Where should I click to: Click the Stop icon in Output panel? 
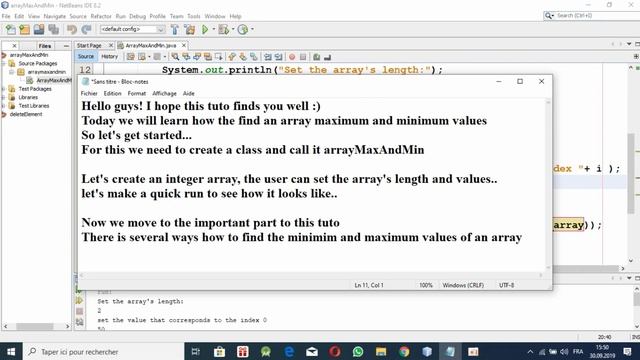[80, 311]
